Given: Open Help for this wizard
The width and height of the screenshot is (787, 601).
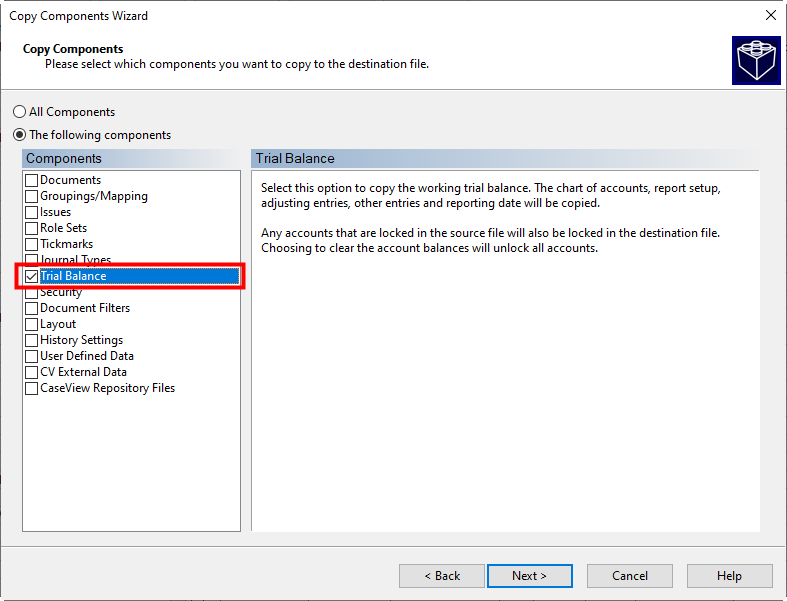Looking at the screenshot, I should [729, 576].
